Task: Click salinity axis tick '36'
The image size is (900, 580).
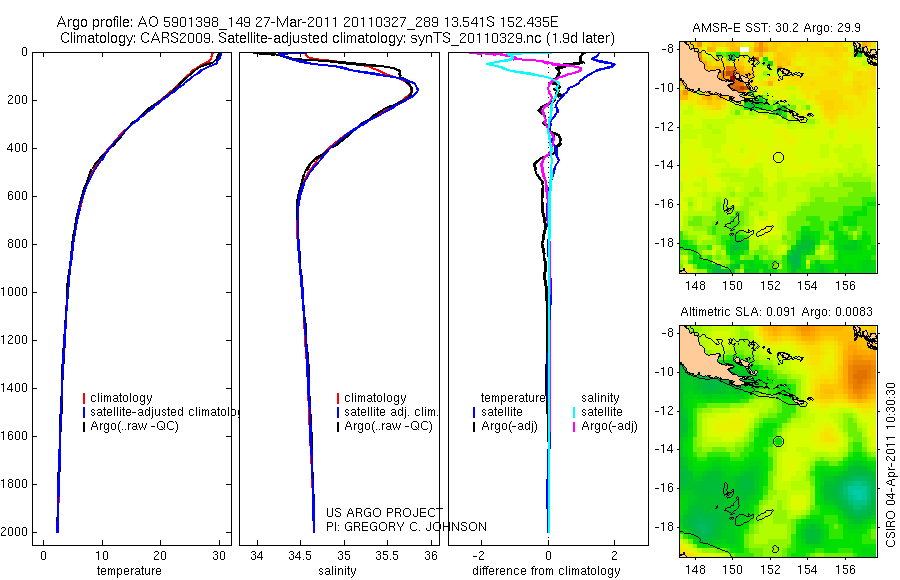Action: 431,556
